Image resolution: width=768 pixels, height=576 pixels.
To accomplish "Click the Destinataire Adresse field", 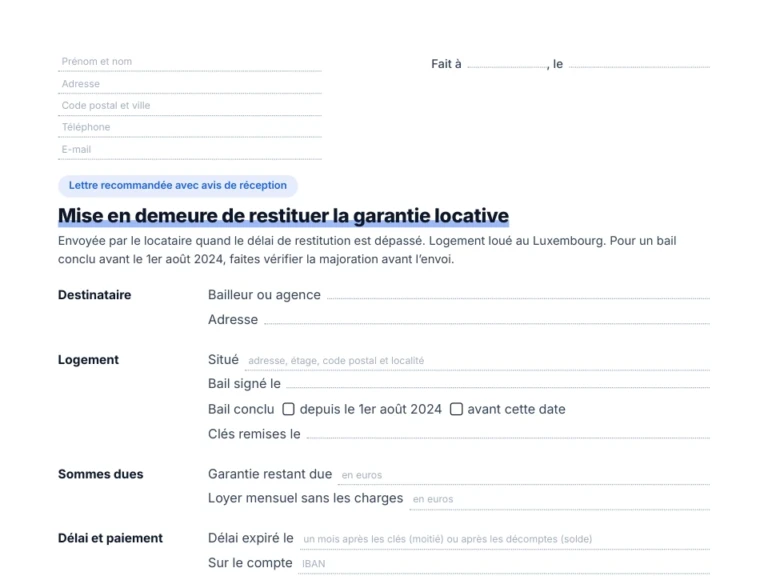I will coord(487,319).
